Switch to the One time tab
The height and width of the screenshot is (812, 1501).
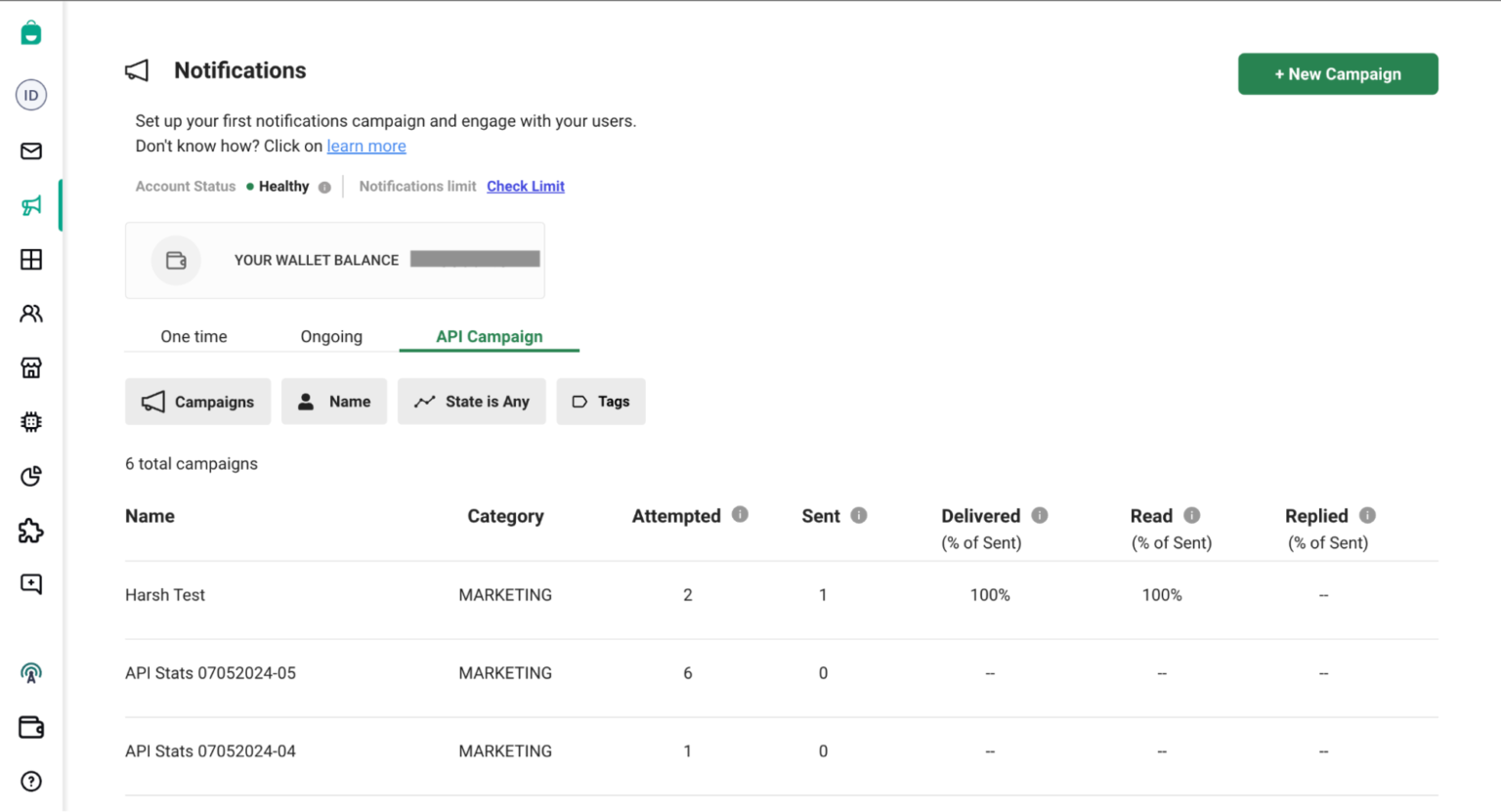[x=193, y=336]
